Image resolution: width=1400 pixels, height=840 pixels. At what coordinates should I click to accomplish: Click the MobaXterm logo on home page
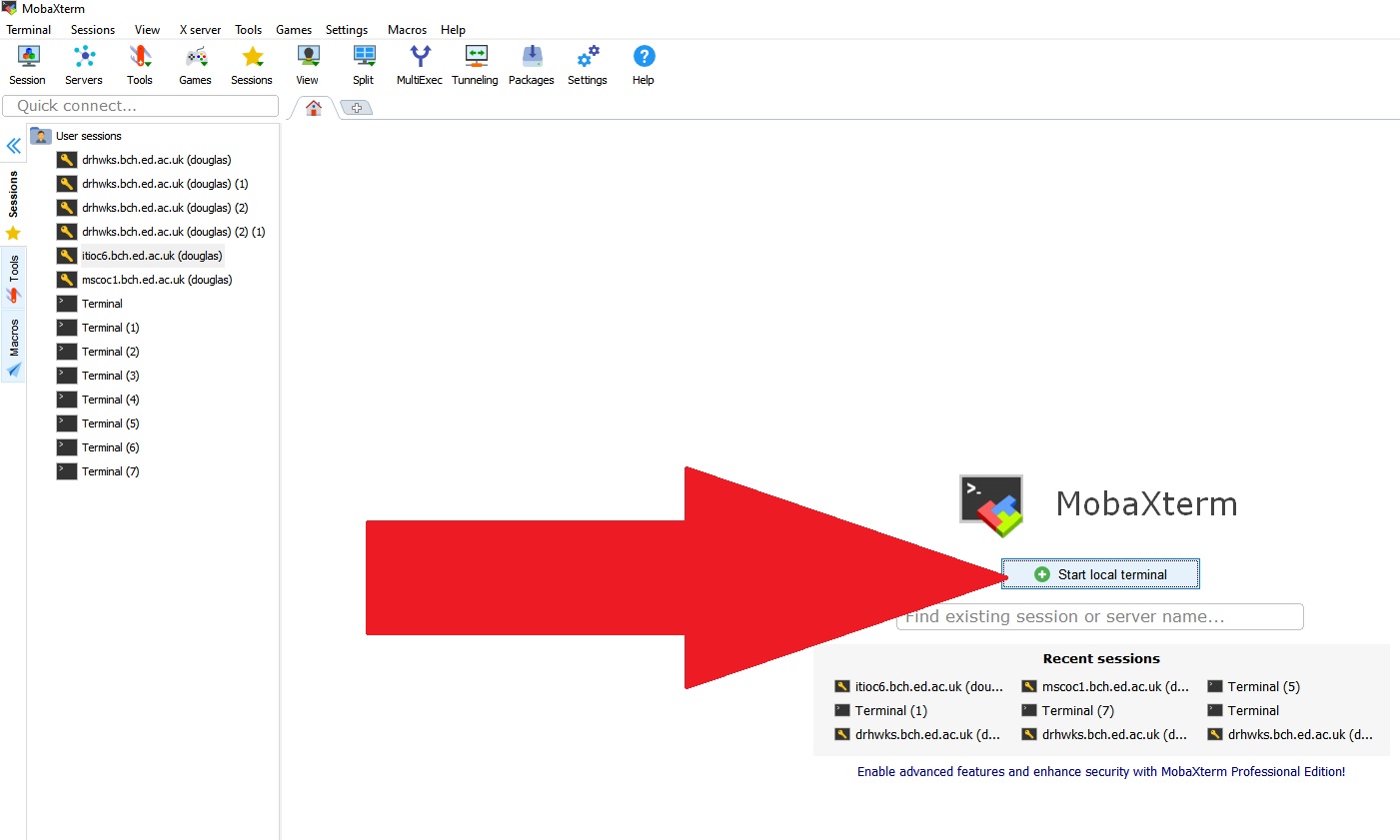[992, 505]
